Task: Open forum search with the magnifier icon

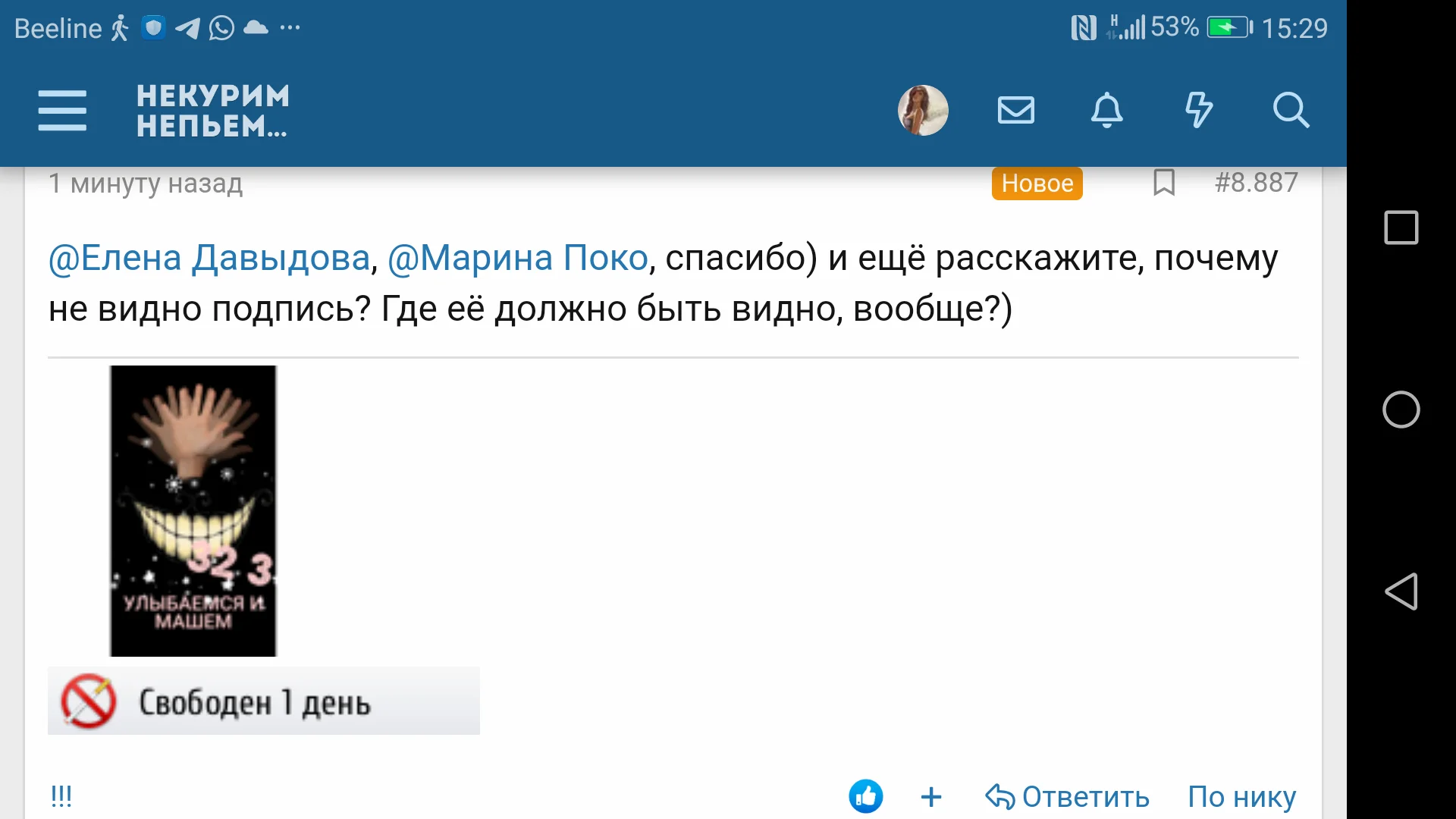Action: [x=1291, y=110]
